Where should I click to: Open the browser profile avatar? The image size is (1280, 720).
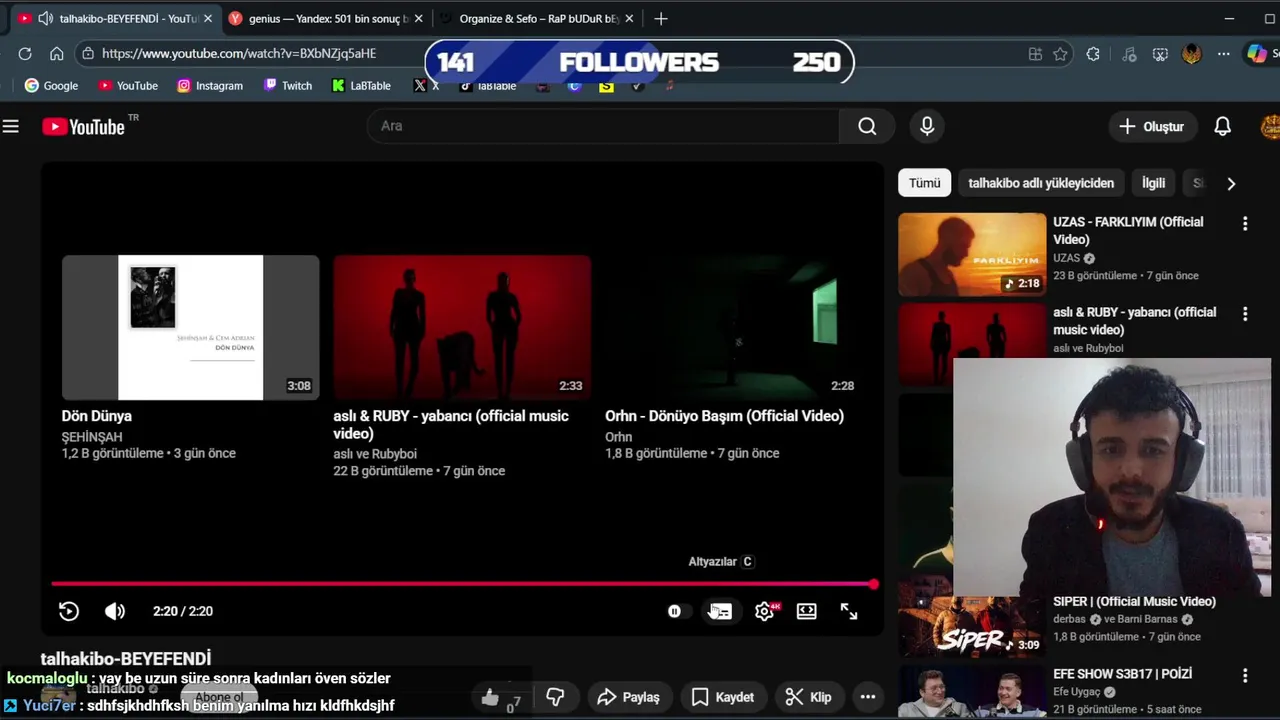point(1191,54)
